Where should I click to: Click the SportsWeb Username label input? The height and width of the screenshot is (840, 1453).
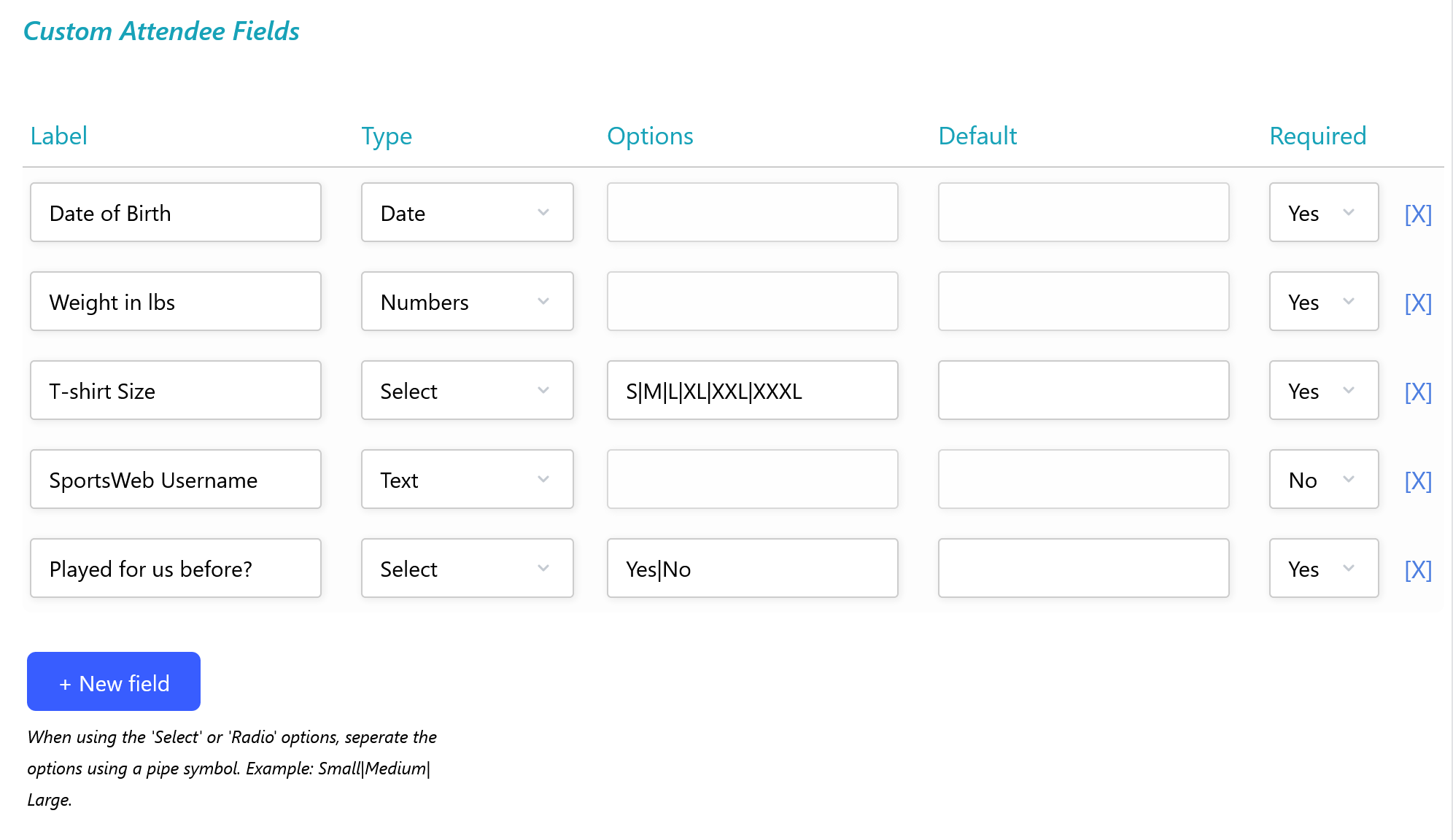(175, 480)
